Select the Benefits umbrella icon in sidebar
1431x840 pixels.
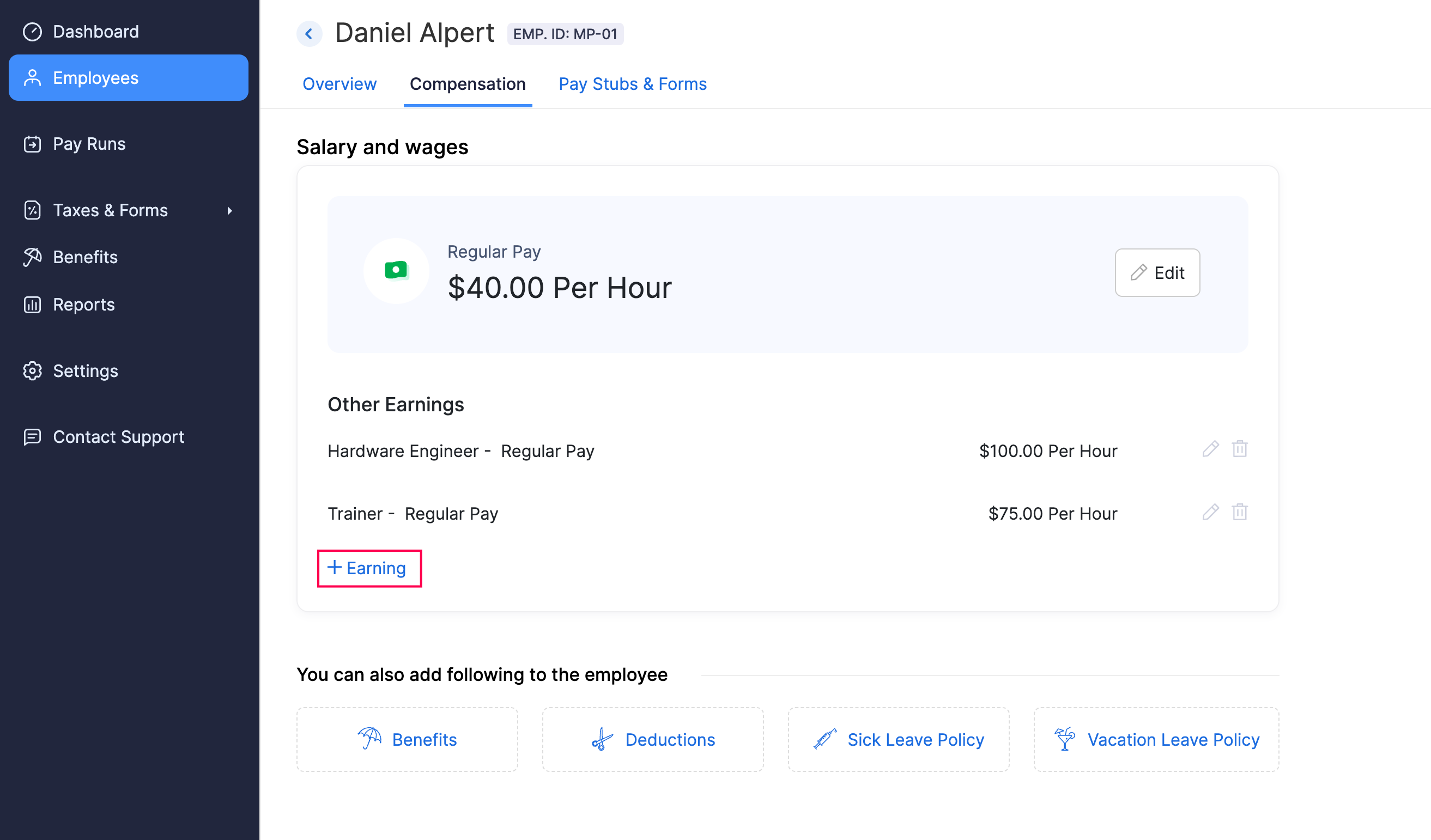coord(32,257)
